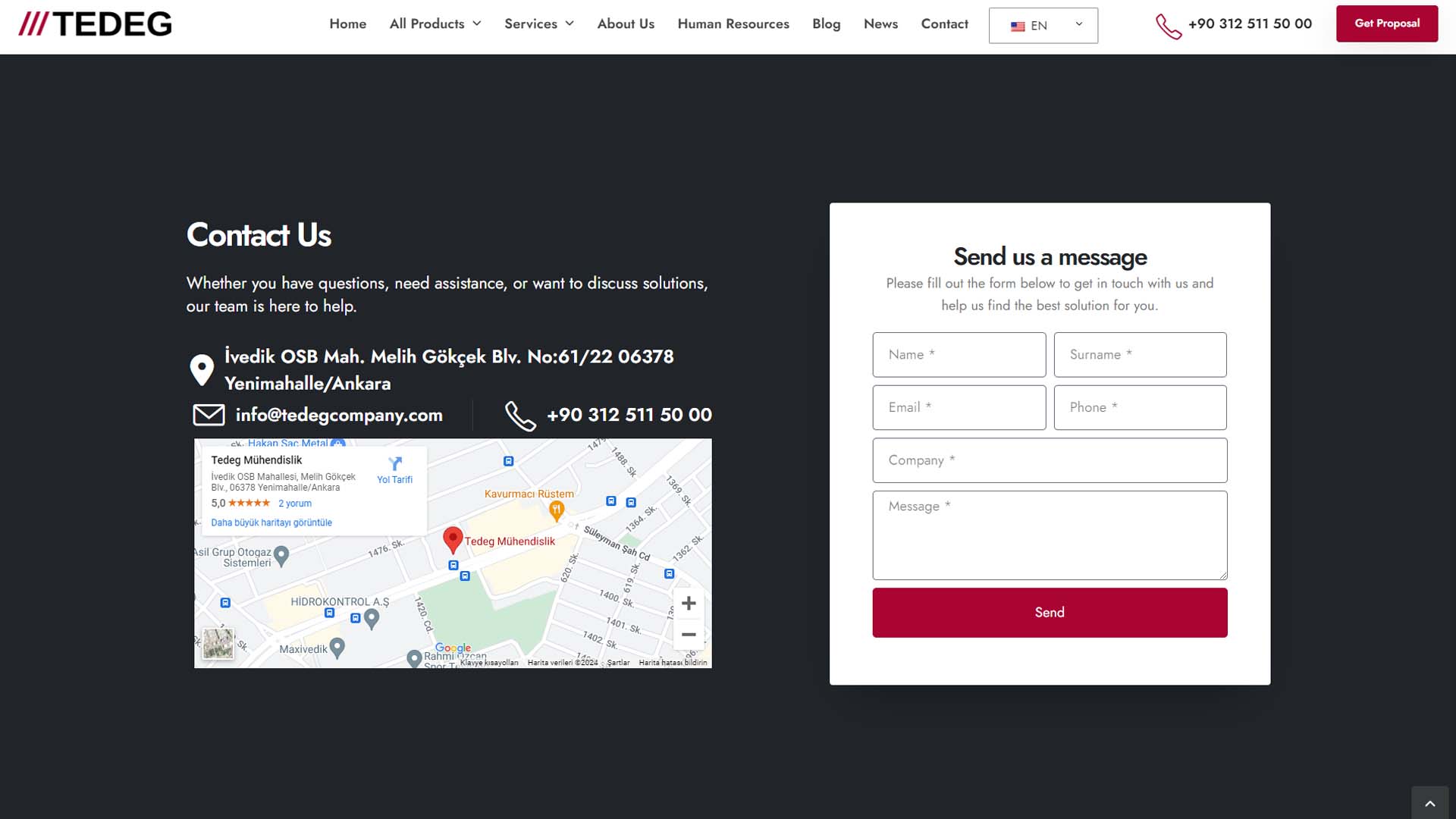This screenshot has height=819, width=1456.
Task: Click the Kavurmacı Rüstem restaurant marker
Action: [x=557, y=510]
